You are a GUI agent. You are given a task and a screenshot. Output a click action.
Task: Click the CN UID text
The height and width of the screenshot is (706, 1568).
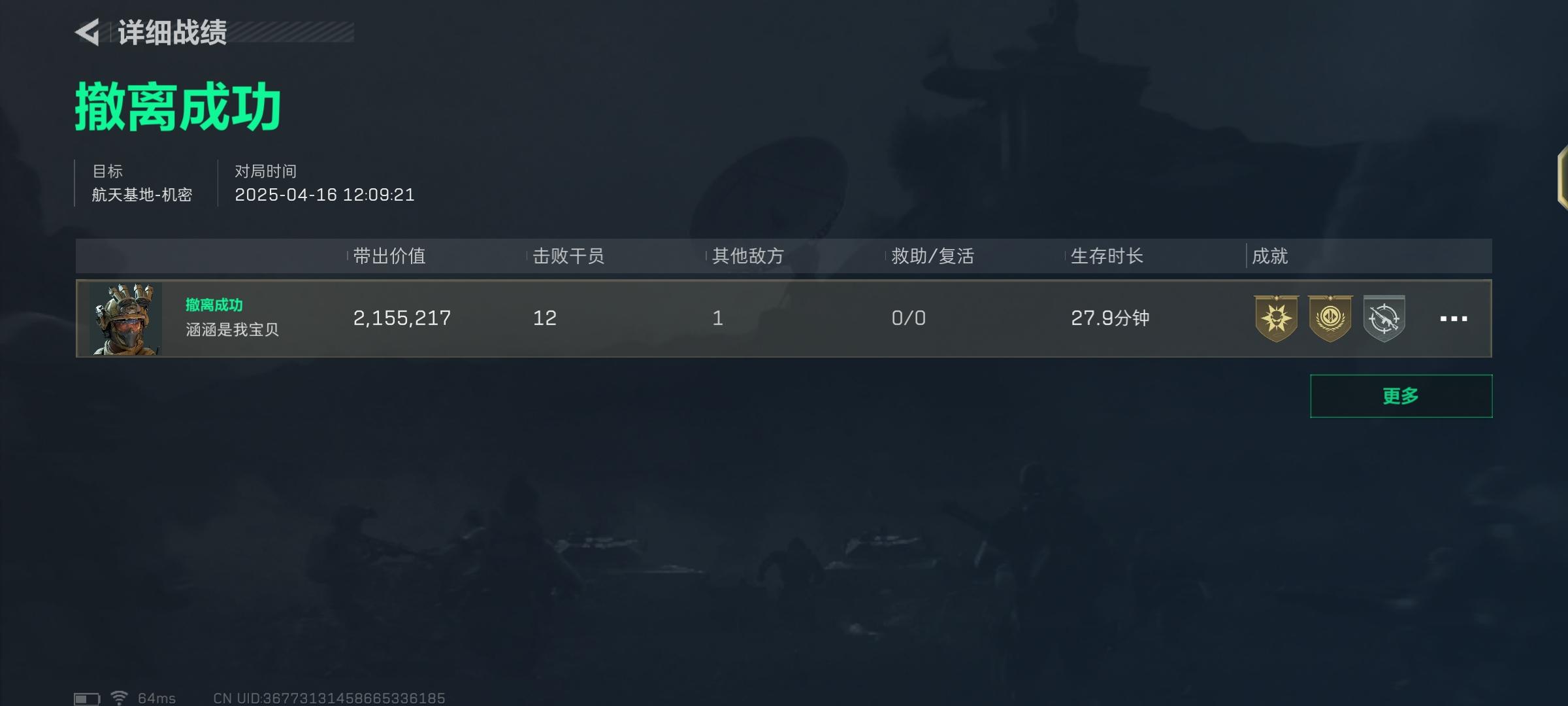tap(329, 698)
